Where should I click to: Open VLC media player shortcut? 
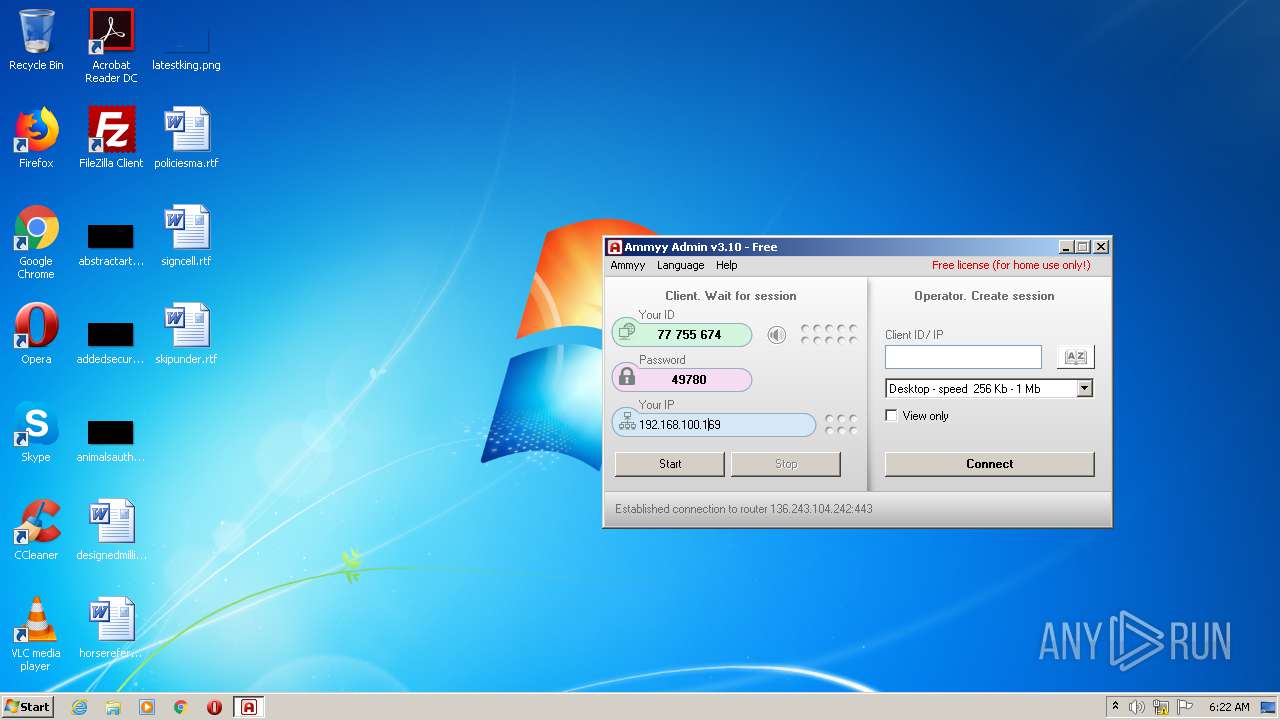click(36, 634)
